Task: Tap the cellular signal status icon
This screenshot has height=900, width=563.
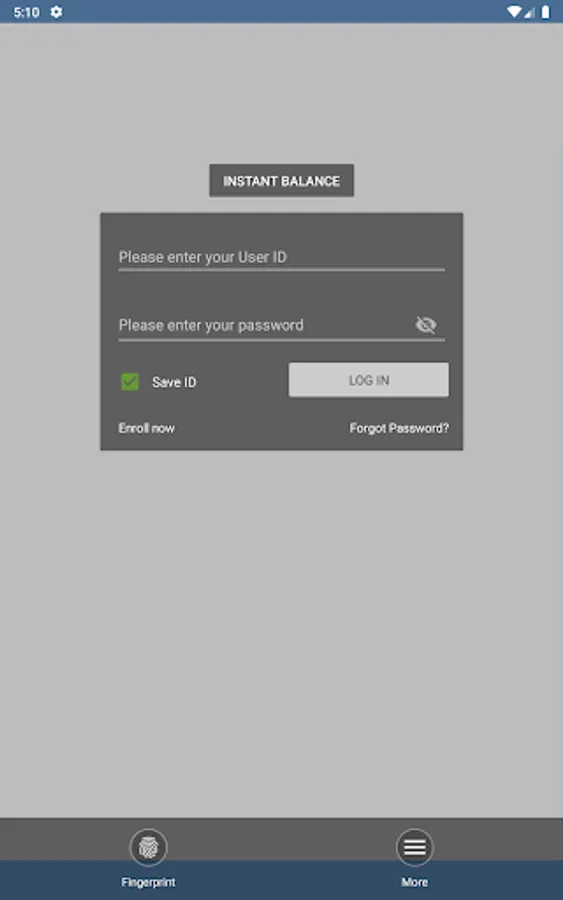Action: click(529, 12)
